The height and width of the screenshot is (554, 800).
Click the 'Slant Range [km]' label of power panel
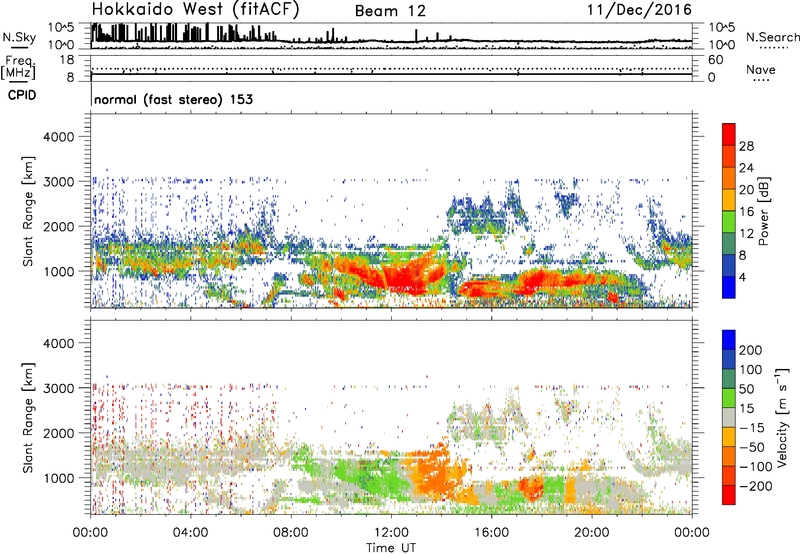[29, 211]
